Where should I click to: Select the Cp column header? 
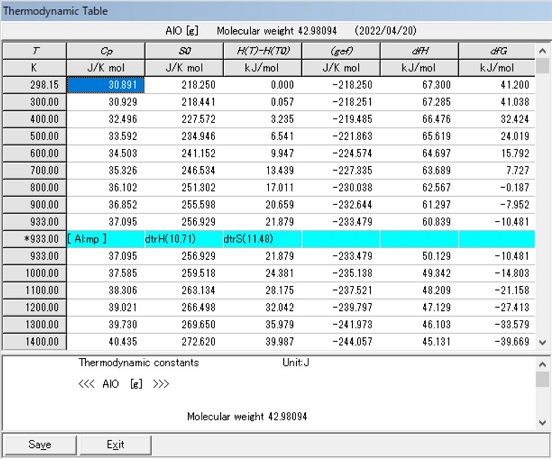click(106, 51)
